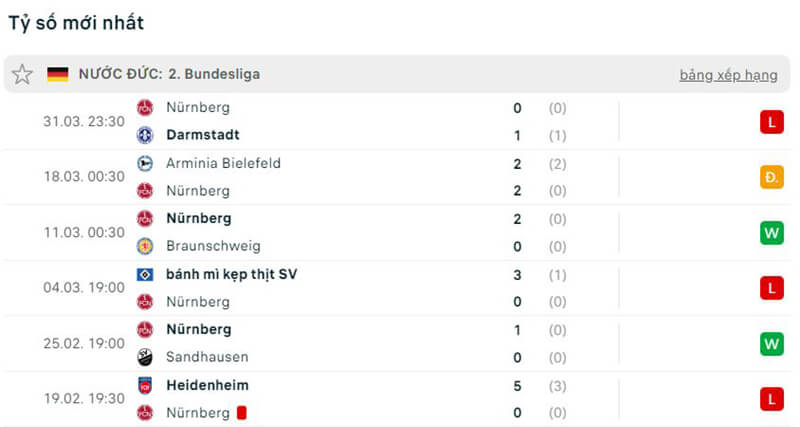Click the green W badge for Sandhausen match
Viewport: 800px width, 427px height.
click(x=771, y=344)
